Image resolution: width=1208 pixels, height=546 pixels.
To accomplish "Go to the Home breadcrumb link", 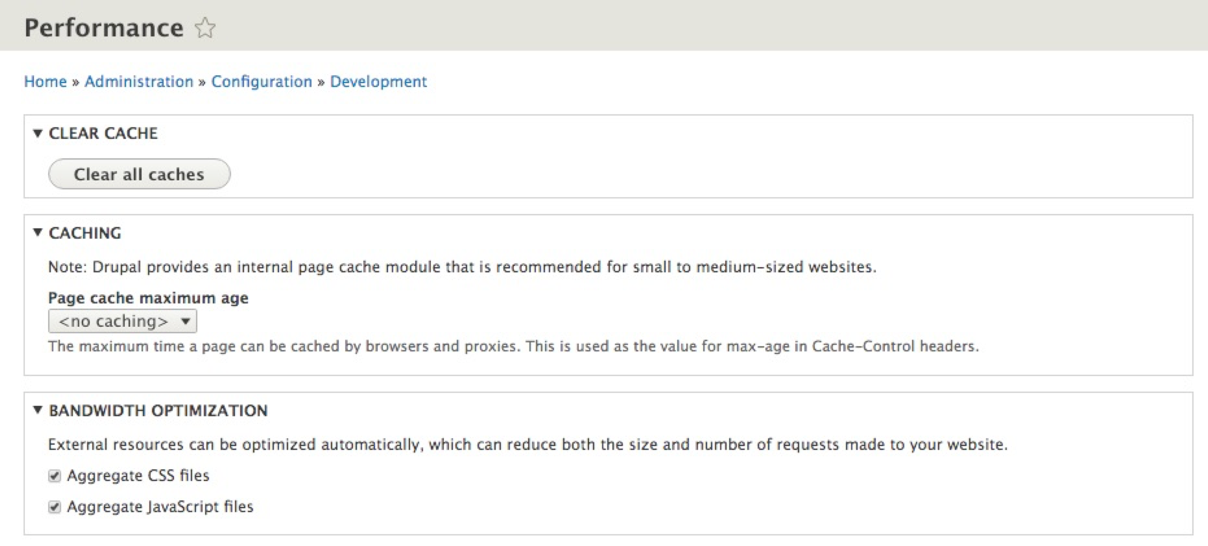I will pyautogui.click(x=41, y=82).
